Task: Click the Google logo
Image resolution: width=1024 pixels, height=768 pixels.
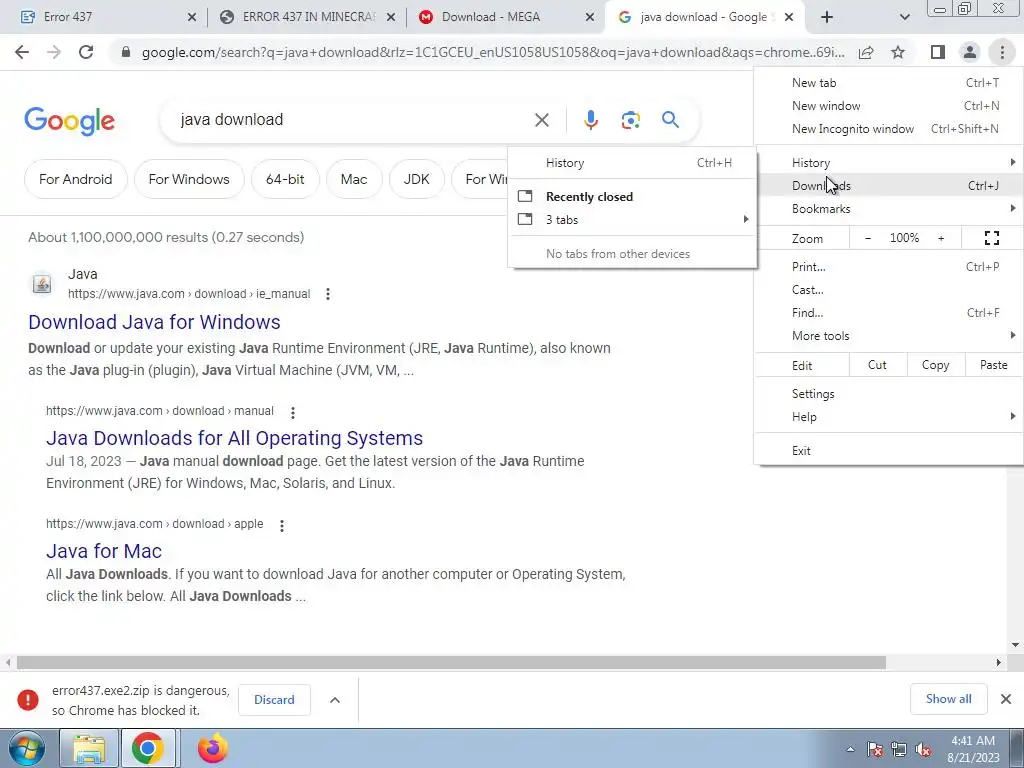Action: click(70, 121)
